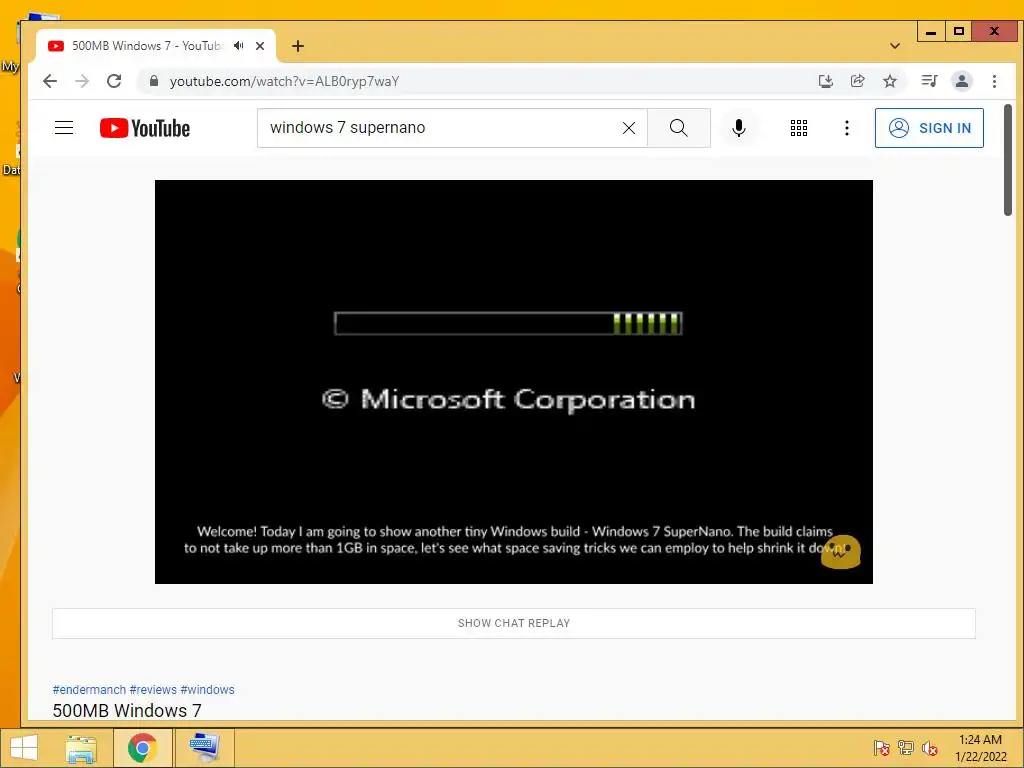Viewport: 1024px width, 768px height.
Task: Click the channel watermark in the video
Action: click(840, 552)
